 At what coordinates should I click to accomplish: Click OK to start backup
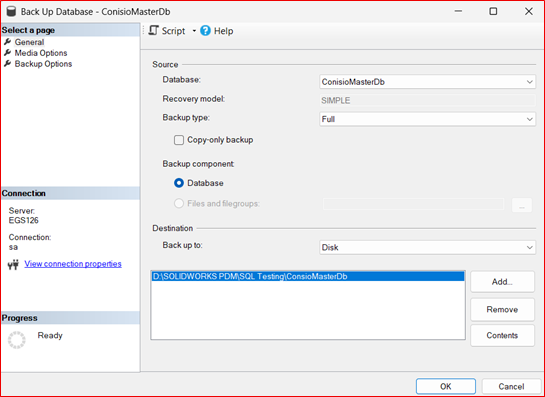pyautogui.click(x=446, y=386)
